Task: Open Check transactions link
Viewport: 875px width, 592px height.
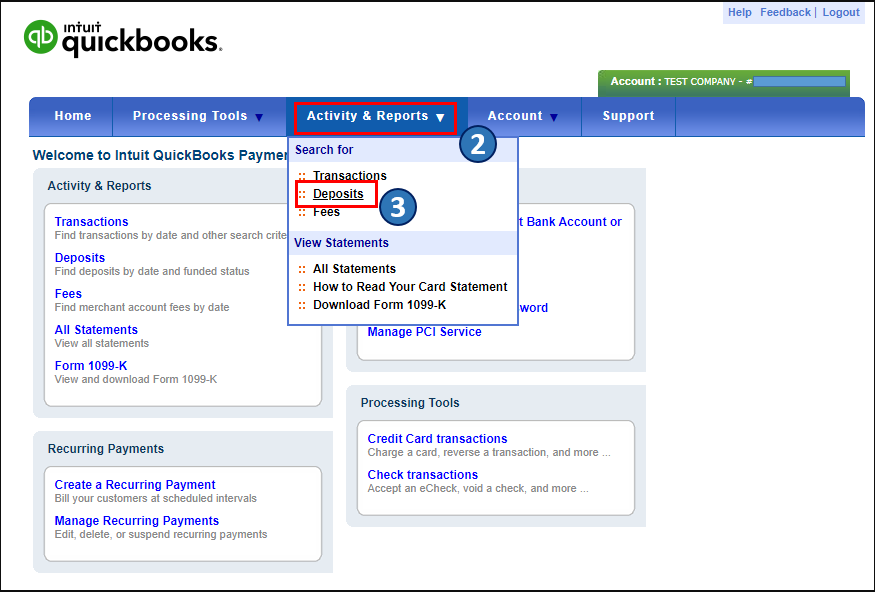Action: [x=423, y=475]
